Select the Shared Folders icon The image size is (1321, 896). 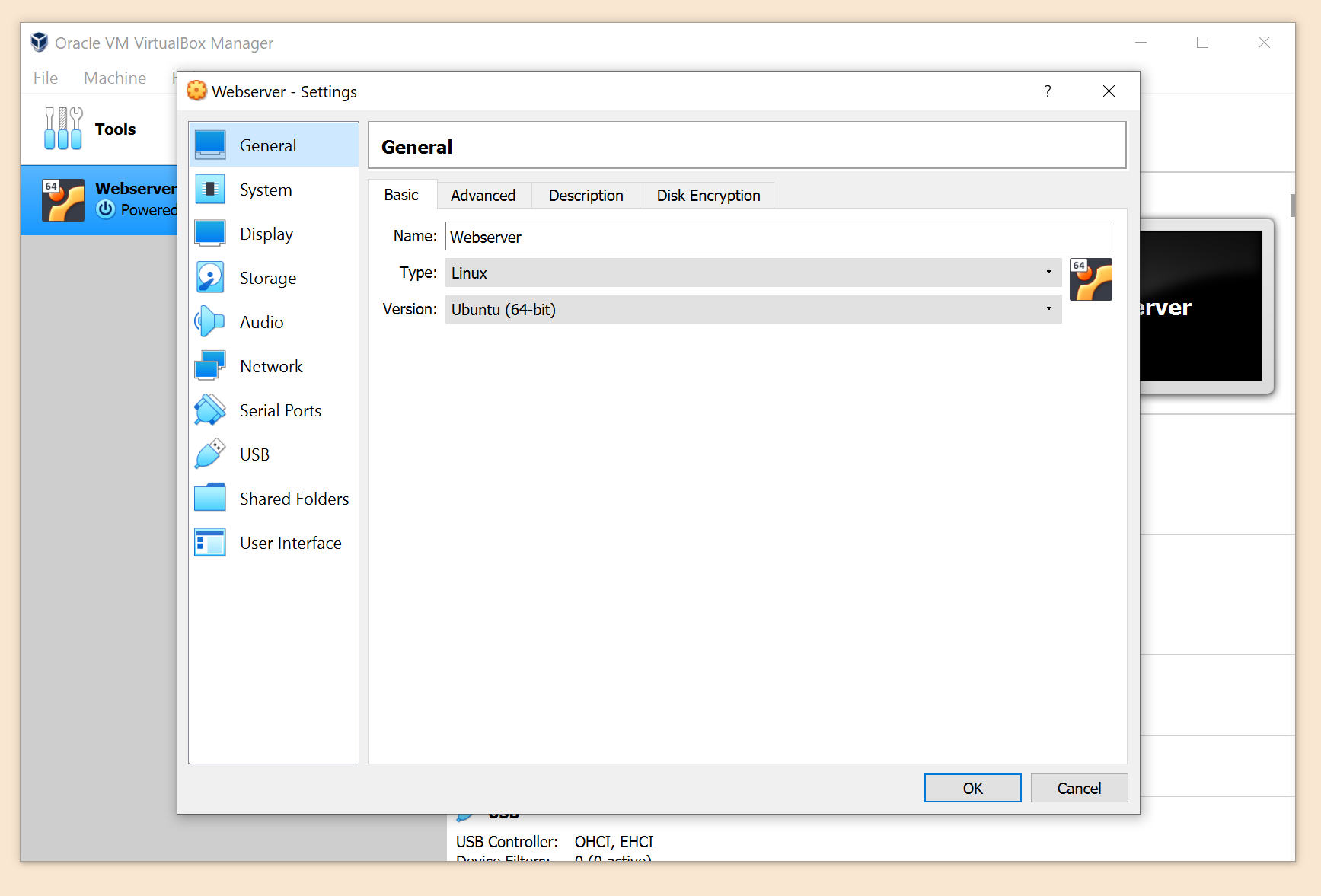[209, 498]
